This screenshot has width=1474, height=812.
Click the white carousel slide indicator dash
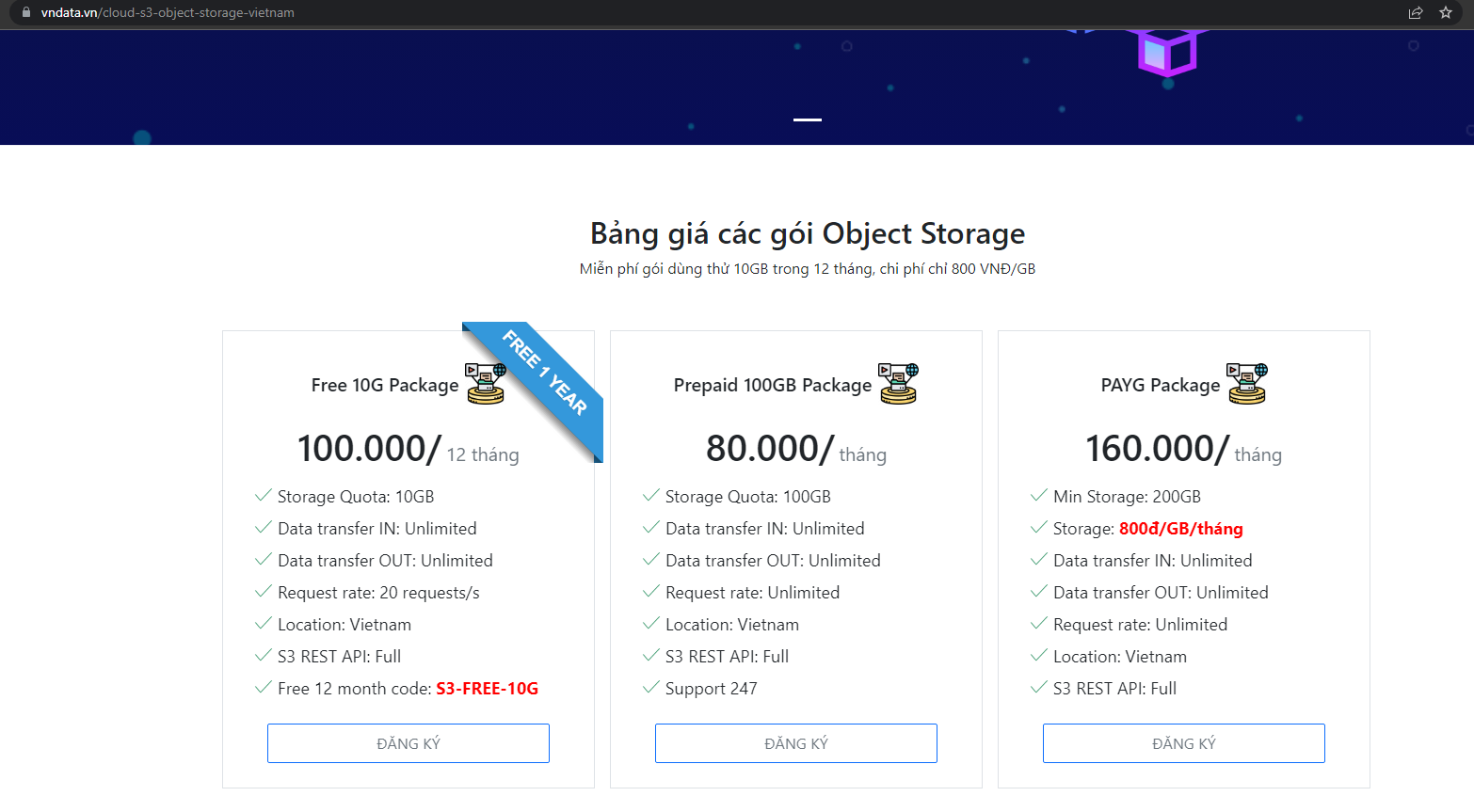coord(808,119)
